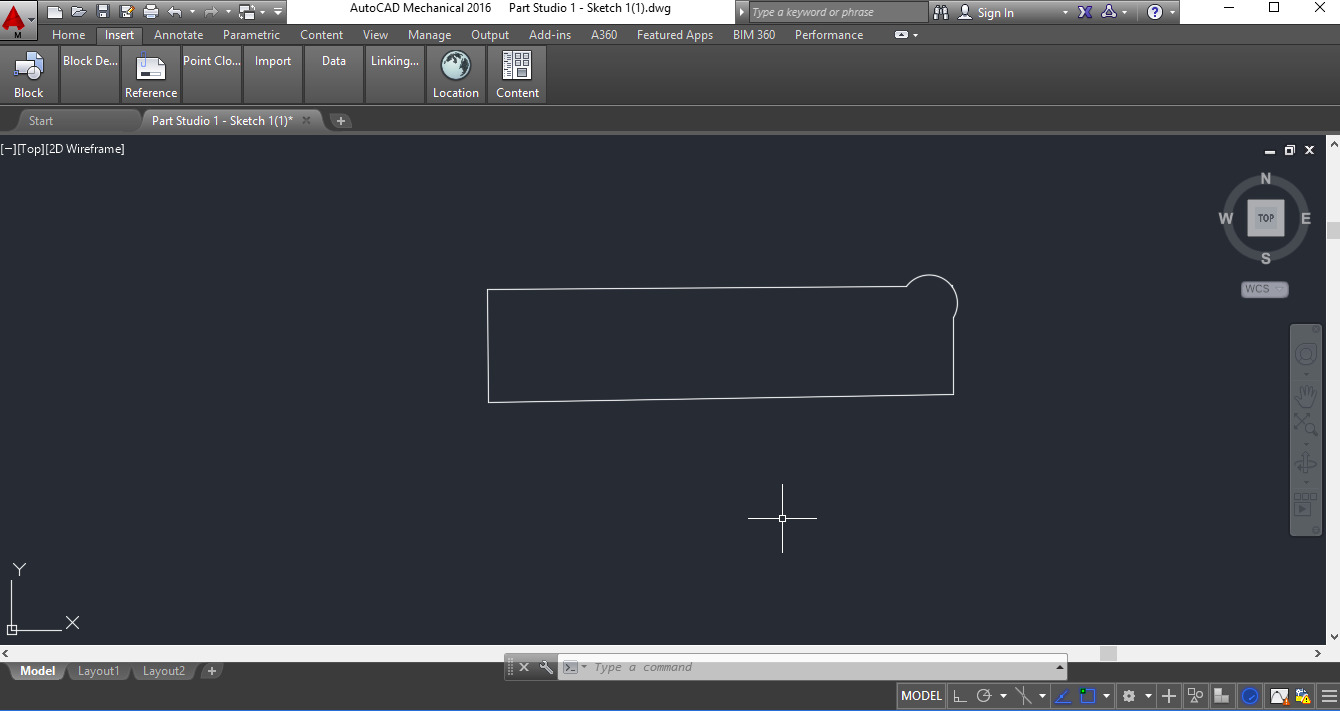The height and width of the screenshot is (711, 1340).
Task: Toggle the graphics performance warning icon
Action: [x=1278, y=696]
